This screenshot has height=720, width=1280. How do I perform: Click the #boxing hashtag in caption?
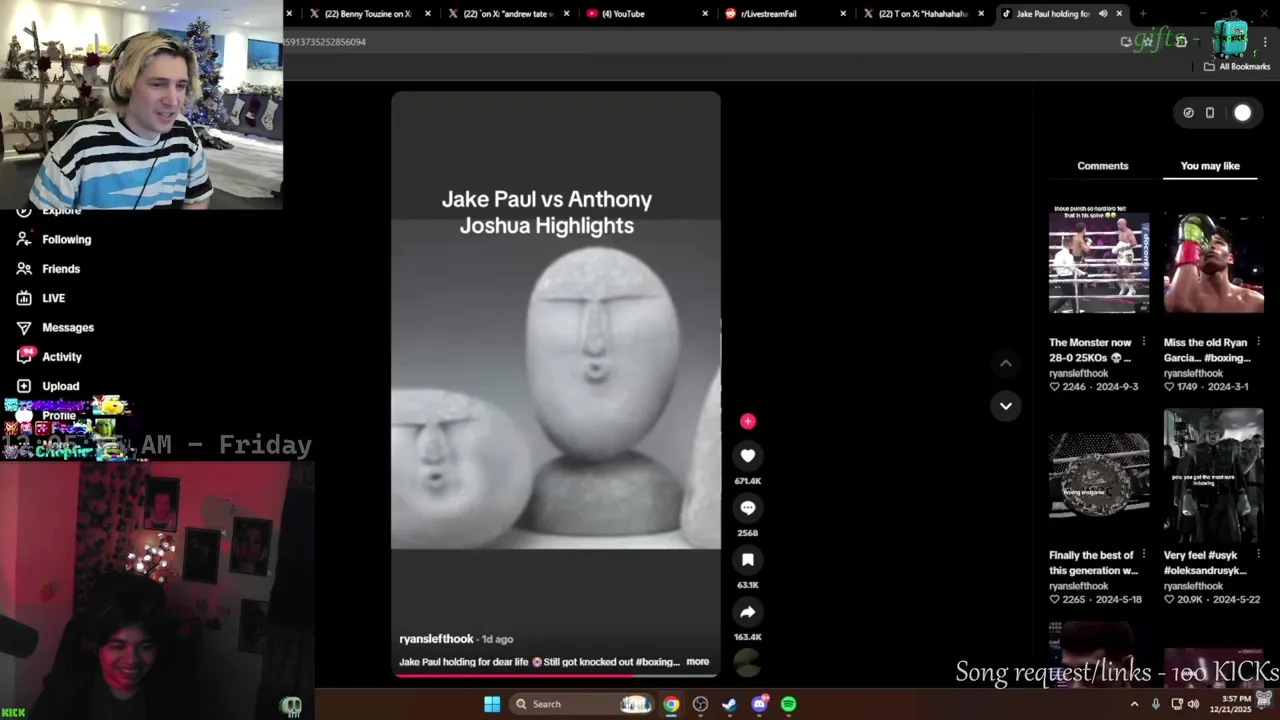tap(656, 662)
